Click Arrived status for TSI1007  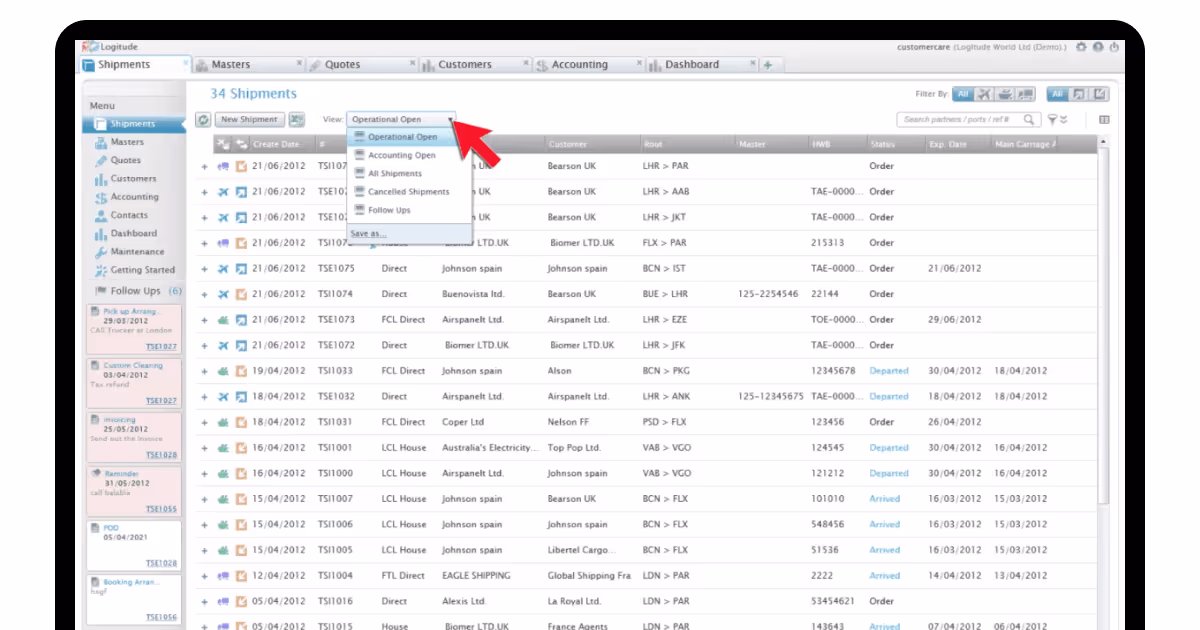tap(885, 499)
